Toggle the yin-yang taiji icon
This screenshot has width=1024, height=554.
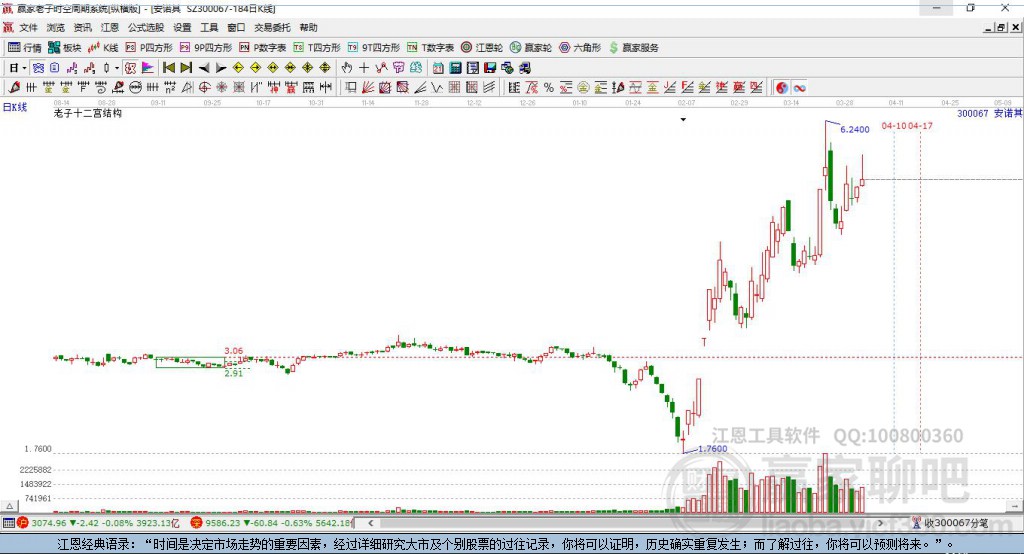pyautogui.click(x=782, y=88)
